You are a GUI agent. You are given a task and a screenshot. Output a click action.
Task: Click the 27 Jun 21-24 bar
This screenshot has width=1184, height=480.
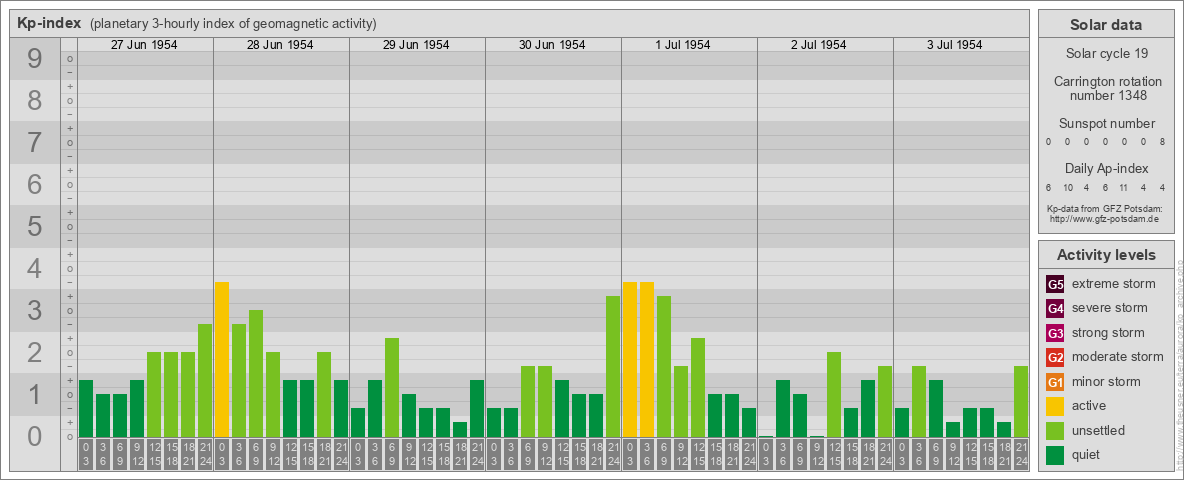pos(205,380)
